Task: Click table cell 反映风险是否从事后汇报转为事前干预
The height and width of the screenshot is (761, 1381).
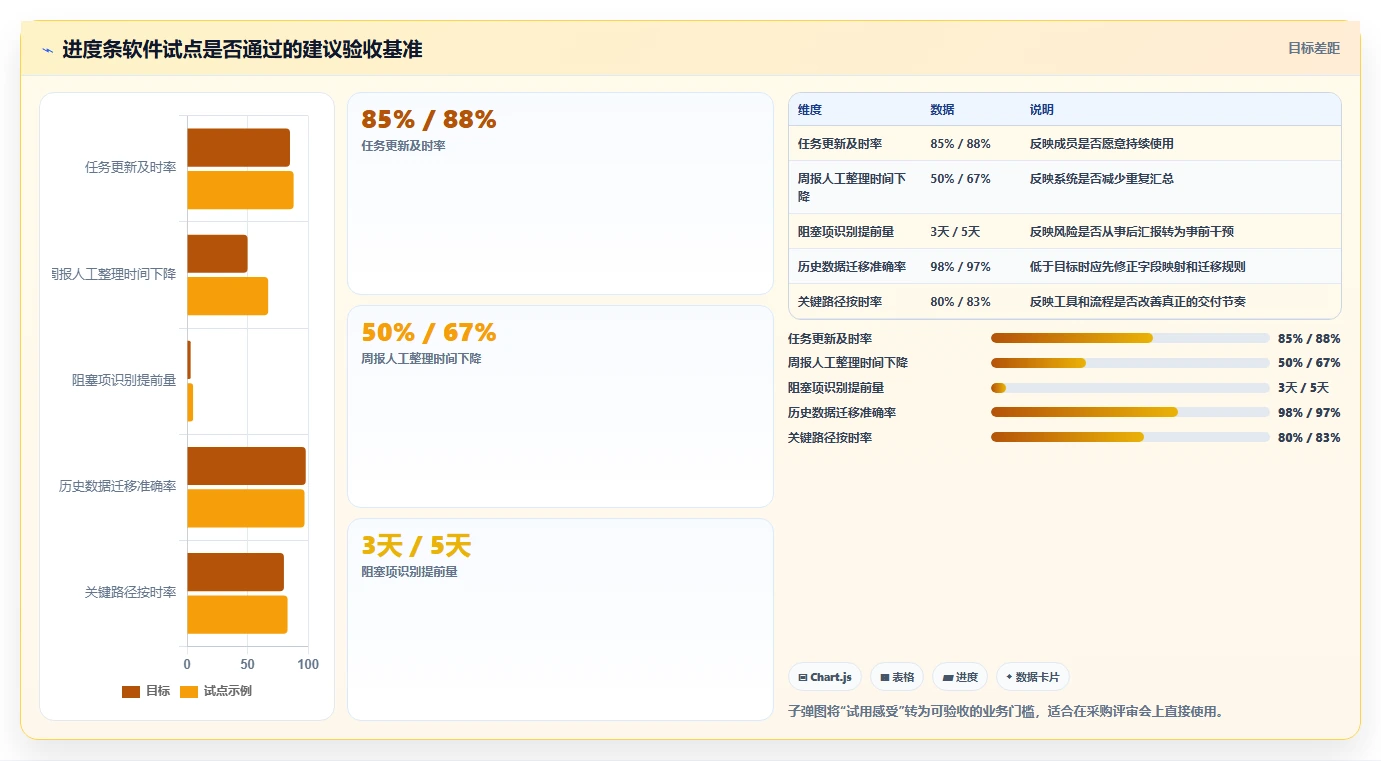Action: tap(1132, 232)
